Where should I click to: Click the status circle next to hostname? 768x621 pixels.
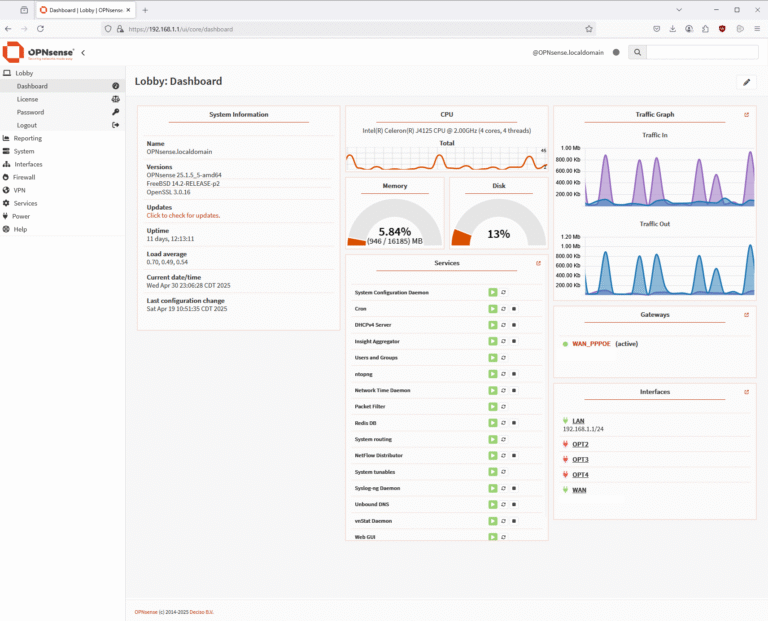point(616,52)
